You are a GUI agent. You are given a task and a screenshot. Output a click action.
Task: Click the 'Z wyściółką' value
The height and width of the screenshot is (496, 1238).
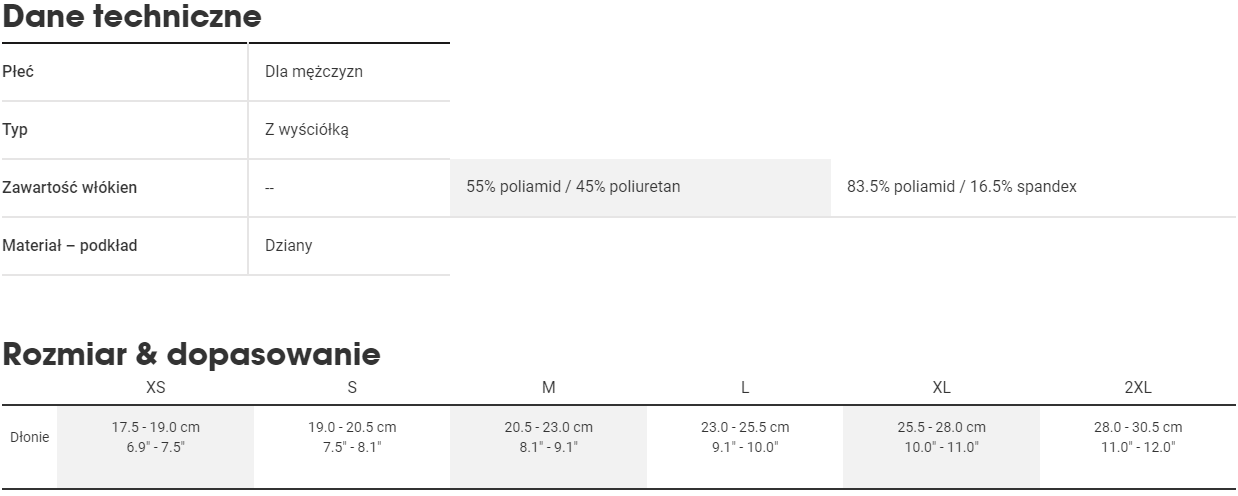click(306, 130)
